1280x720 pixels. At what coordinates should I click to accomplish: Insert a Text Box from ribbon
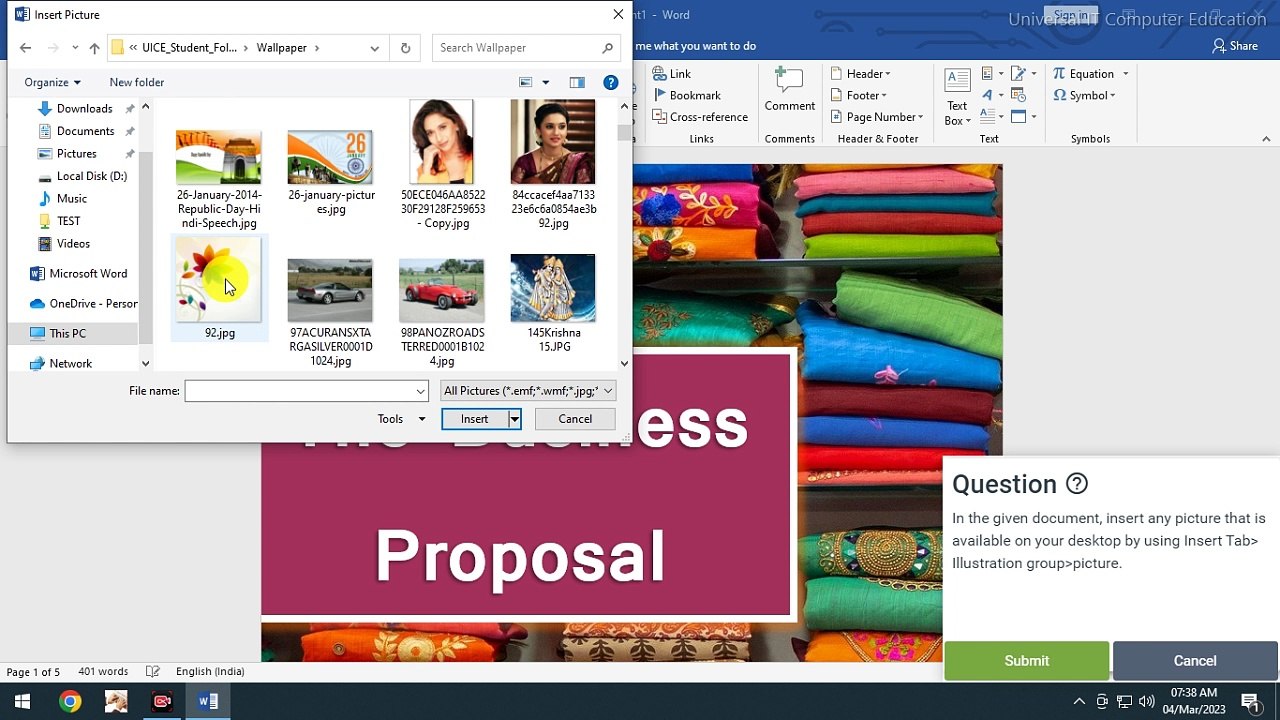pos(957,98)
